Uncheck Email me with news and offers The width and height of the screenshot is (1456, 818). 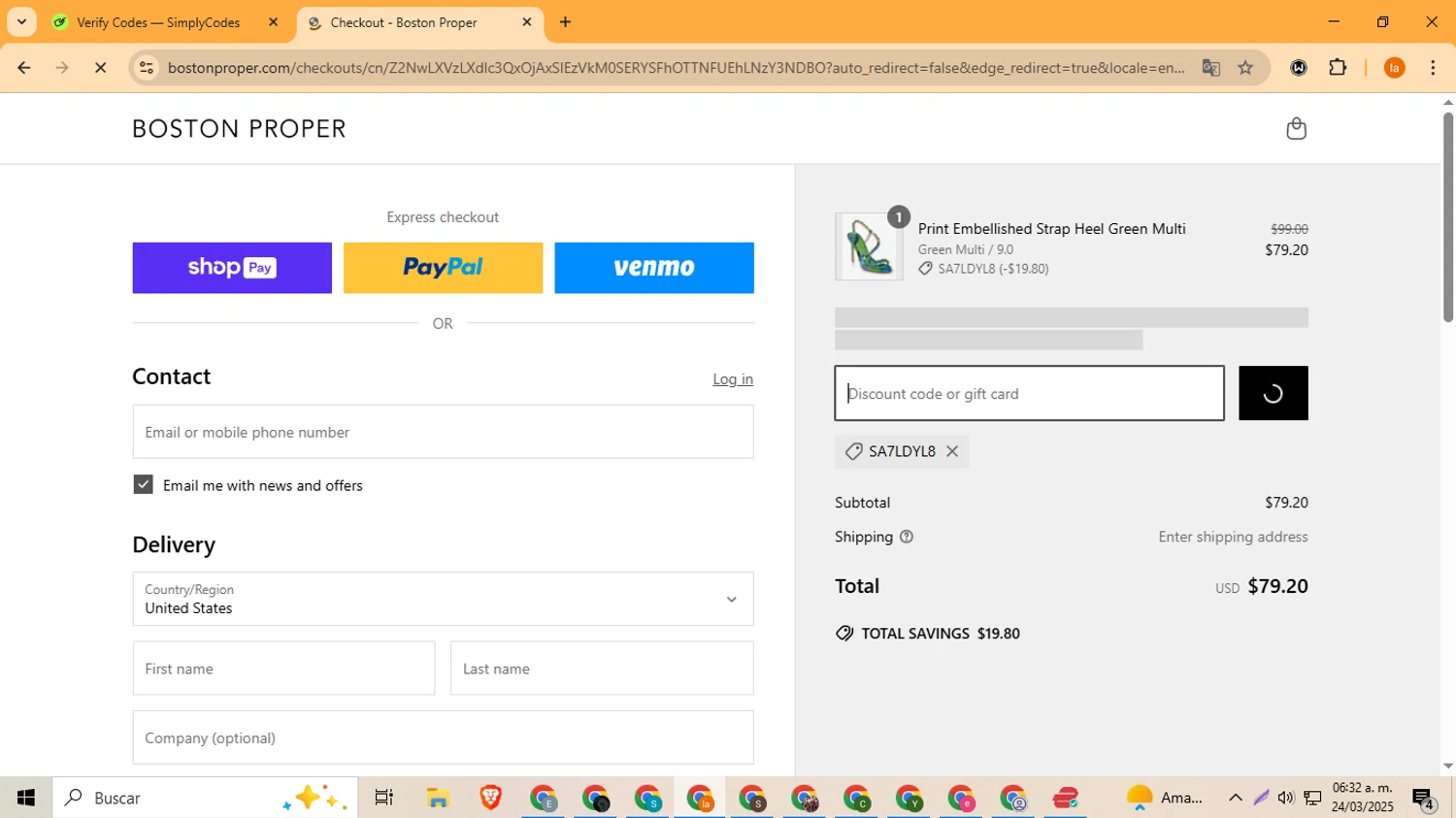(143, 484)
